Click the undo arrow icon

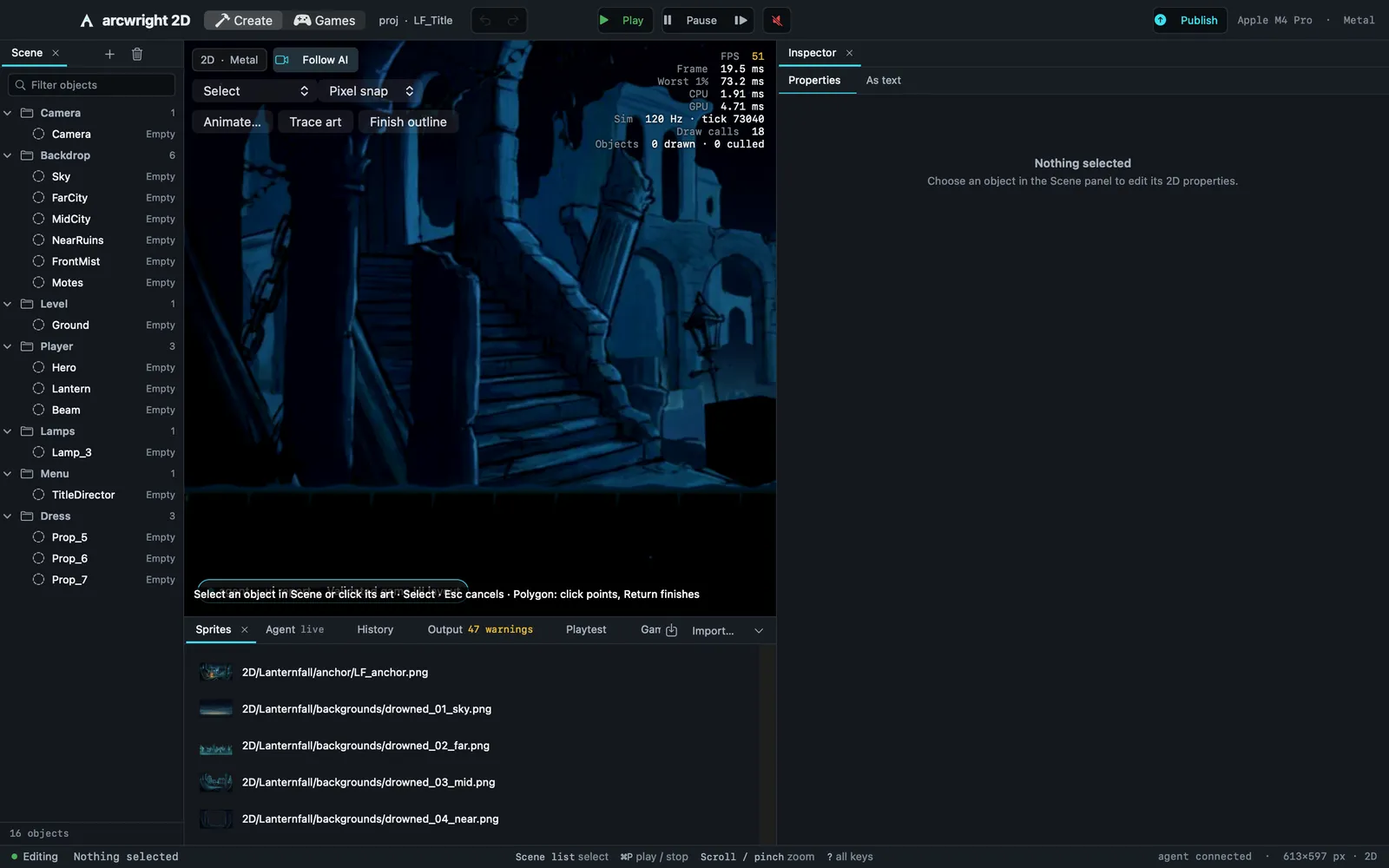click(485, 20)
